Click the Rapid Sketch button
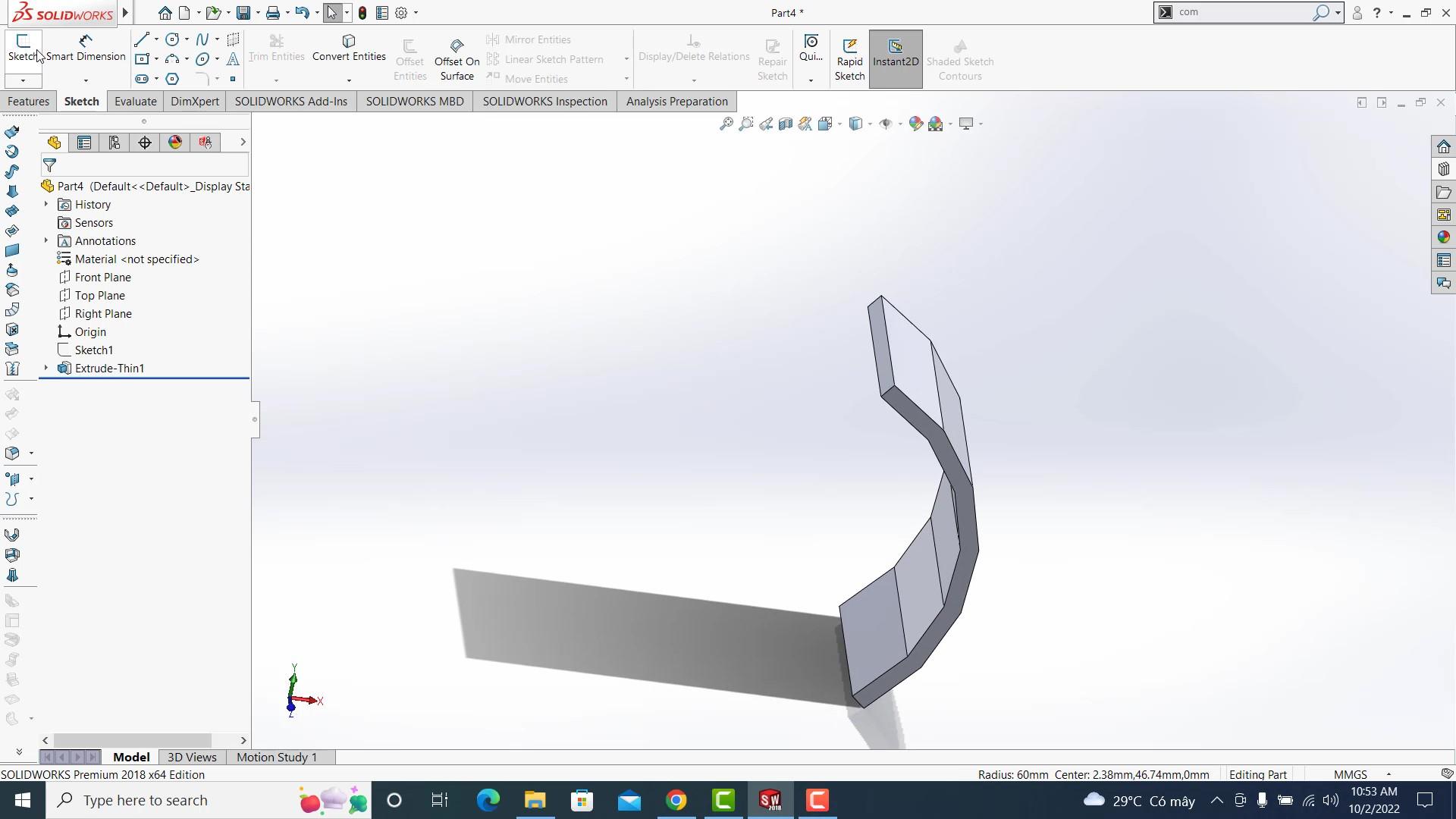Image resolution: width=1456 pixels, height=819 pixels. [x=849, y=59]
